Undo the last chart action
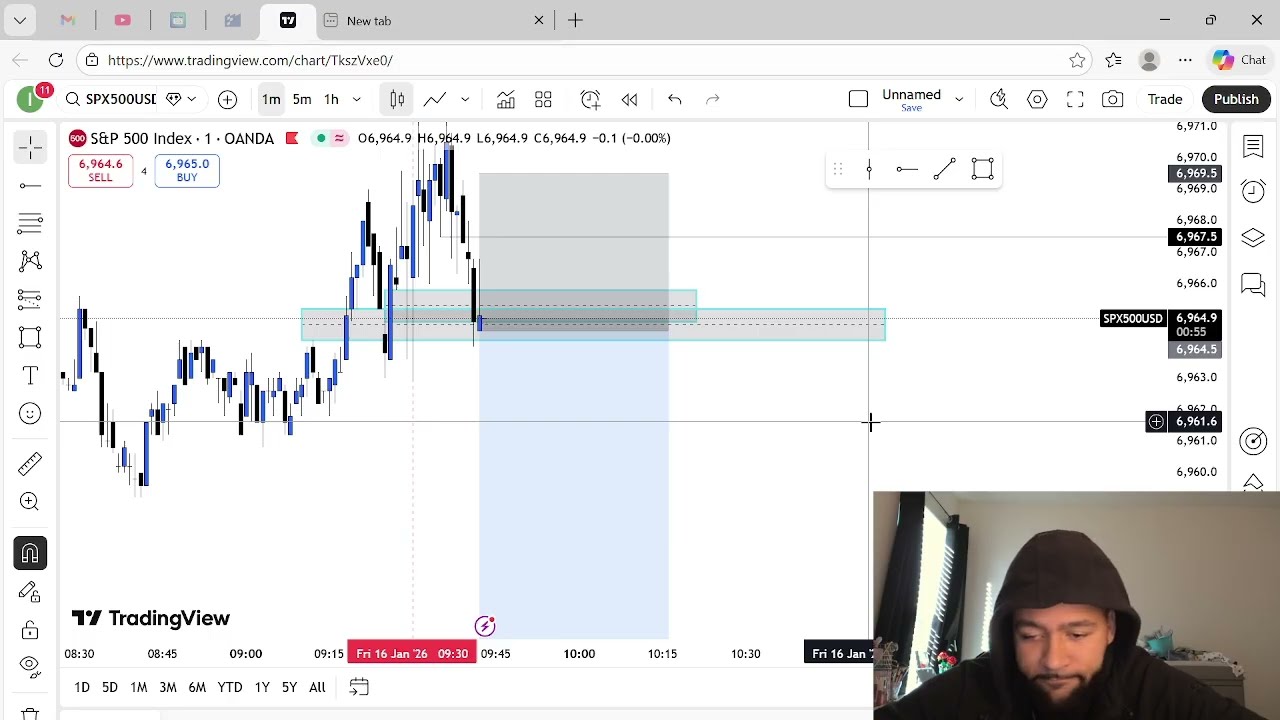 pos(675,99)
